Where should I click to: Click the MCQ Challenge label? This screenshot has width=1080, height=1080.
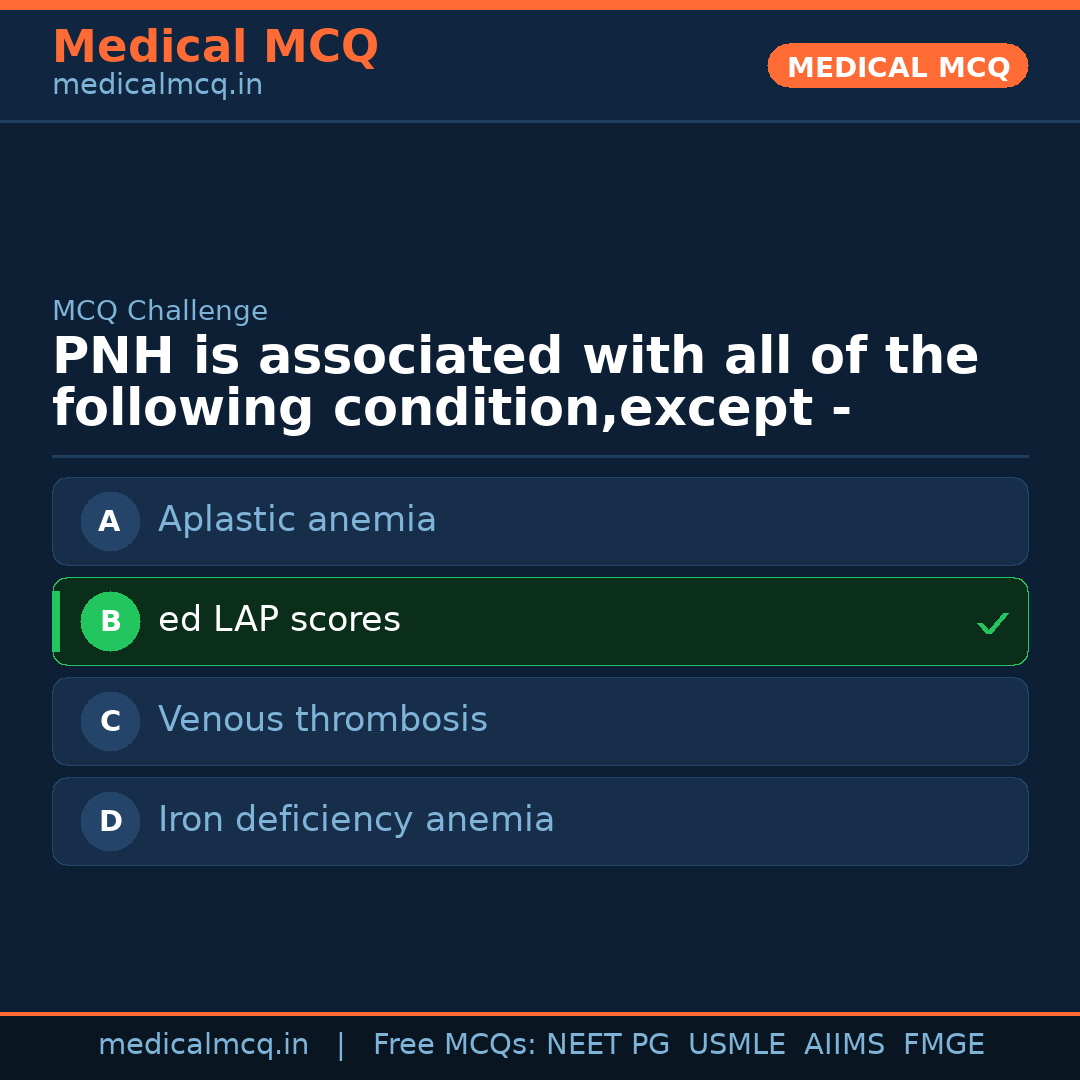coord(160,311)
